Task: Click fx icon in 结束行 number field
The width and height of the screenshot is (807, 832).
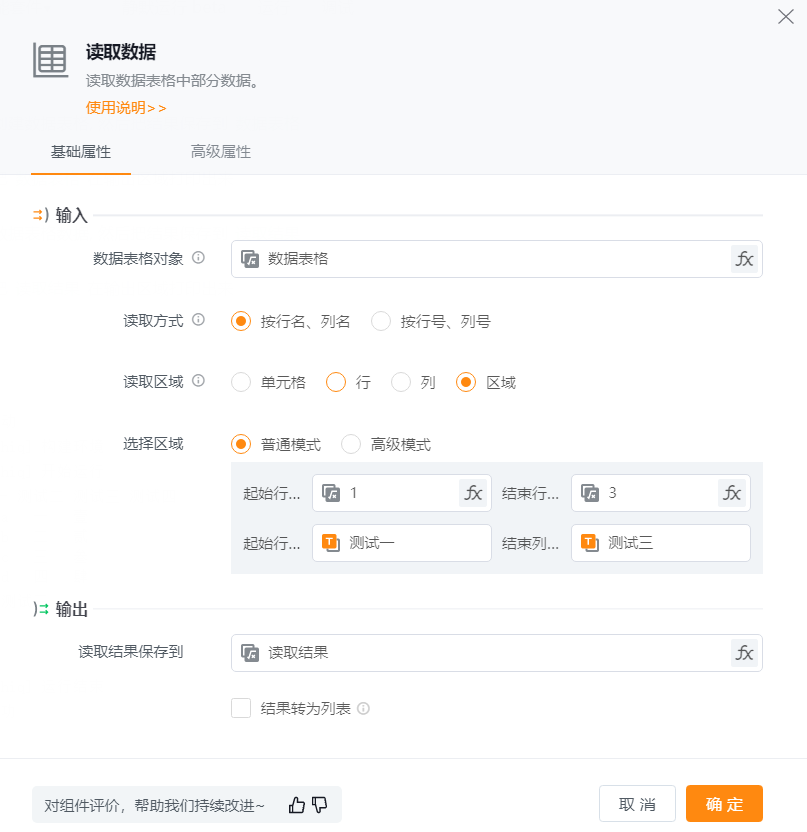Action: coord(732,493)
